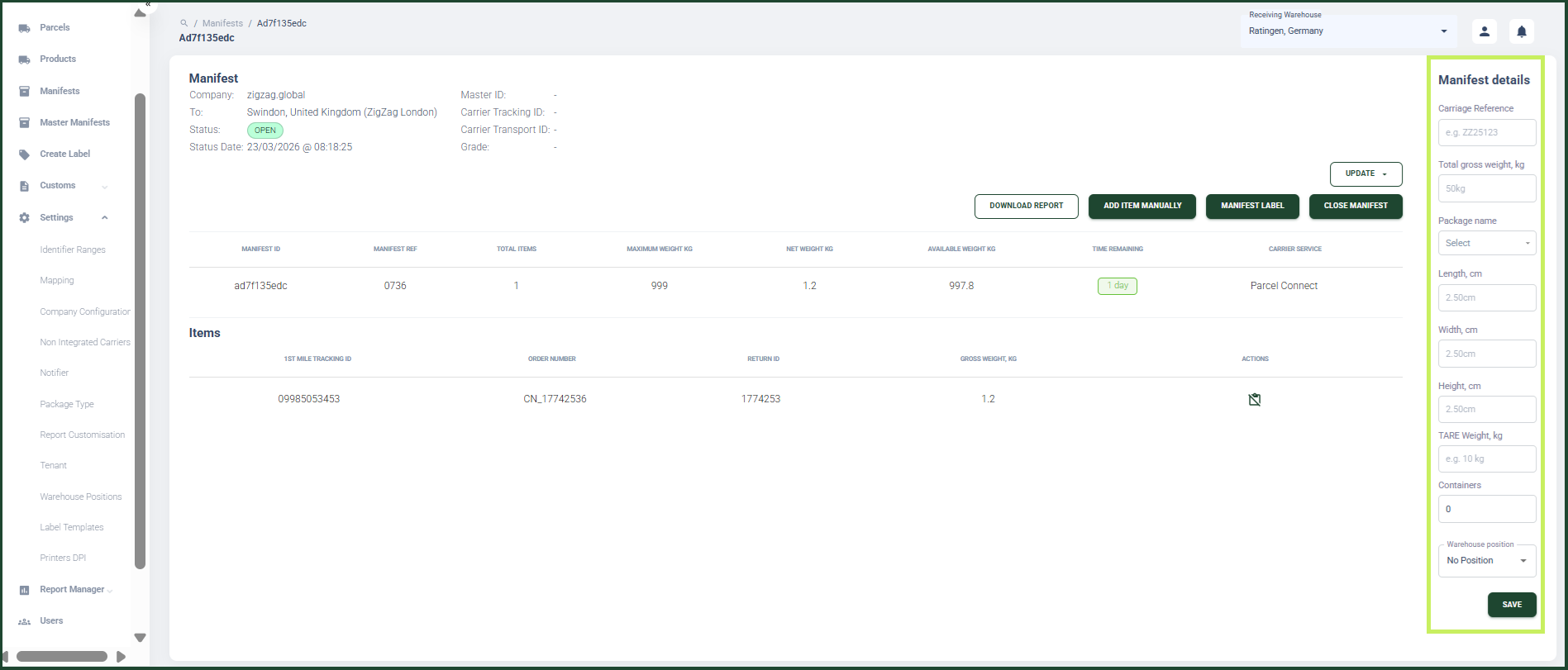Focus the Height, cm field
1568x670 pixels.
pos(1486,409)
